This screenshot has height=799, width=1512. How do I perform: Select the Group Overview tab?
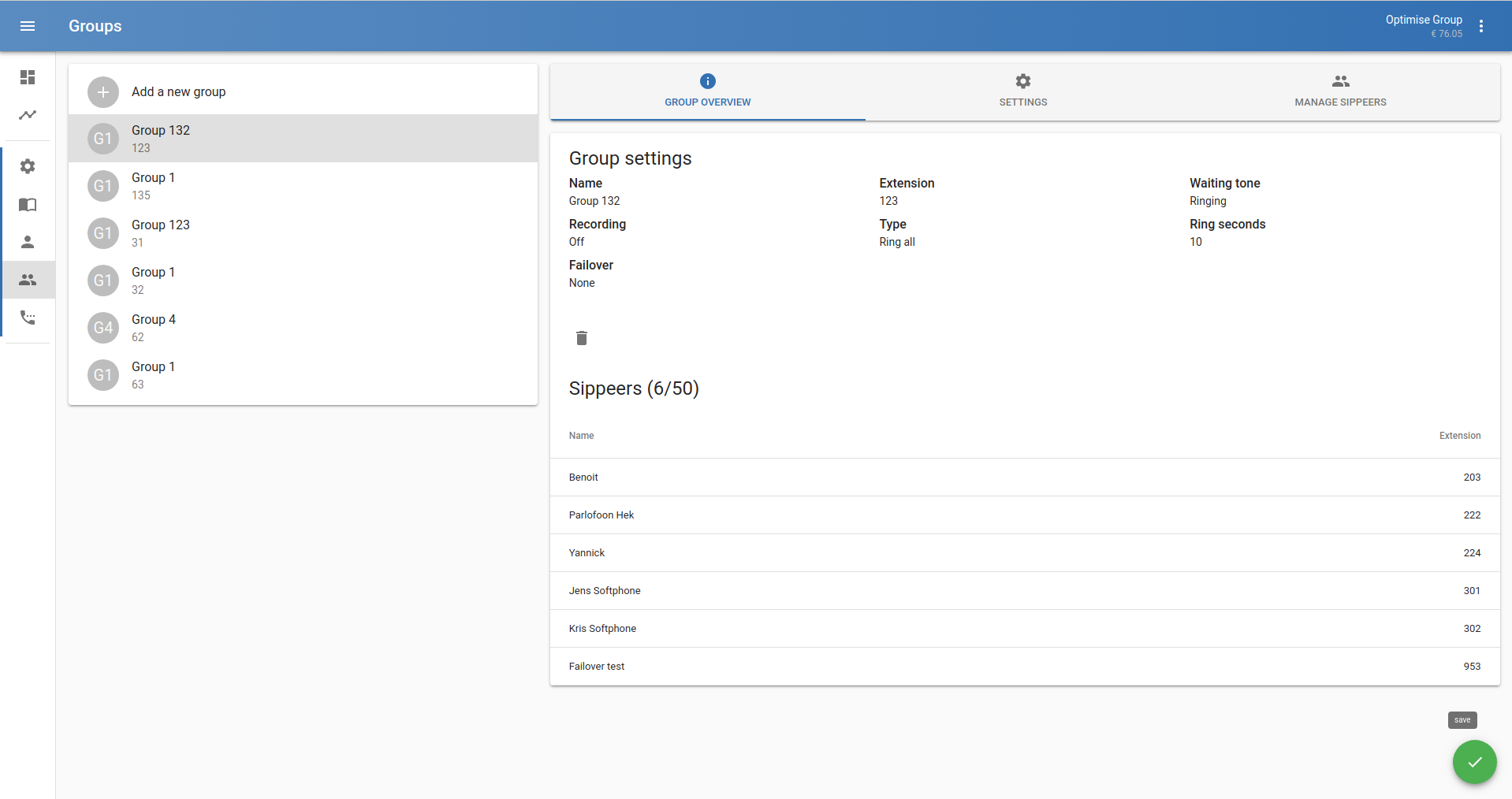(x=707, y=91)
